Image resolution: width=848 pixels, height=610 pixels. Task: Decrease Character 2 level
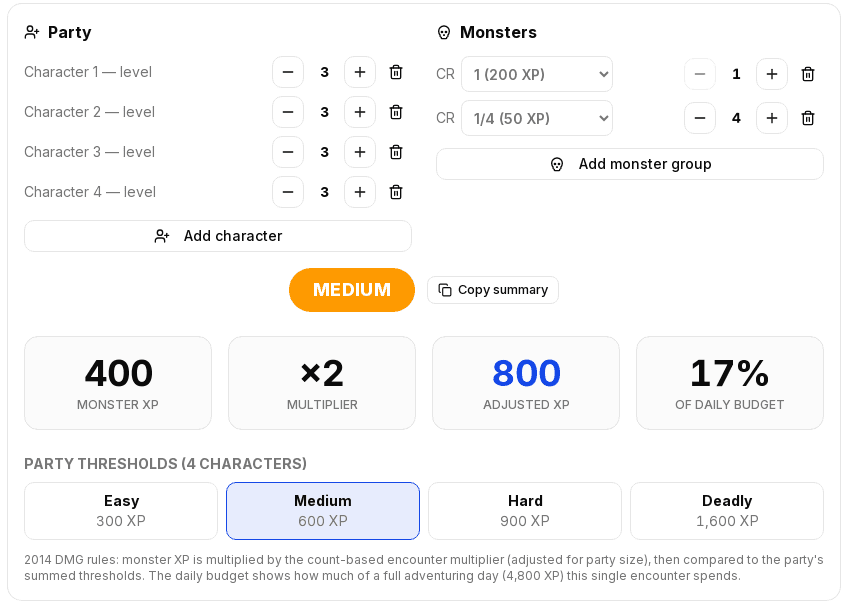pyautogui.click(x=288, y=112)
